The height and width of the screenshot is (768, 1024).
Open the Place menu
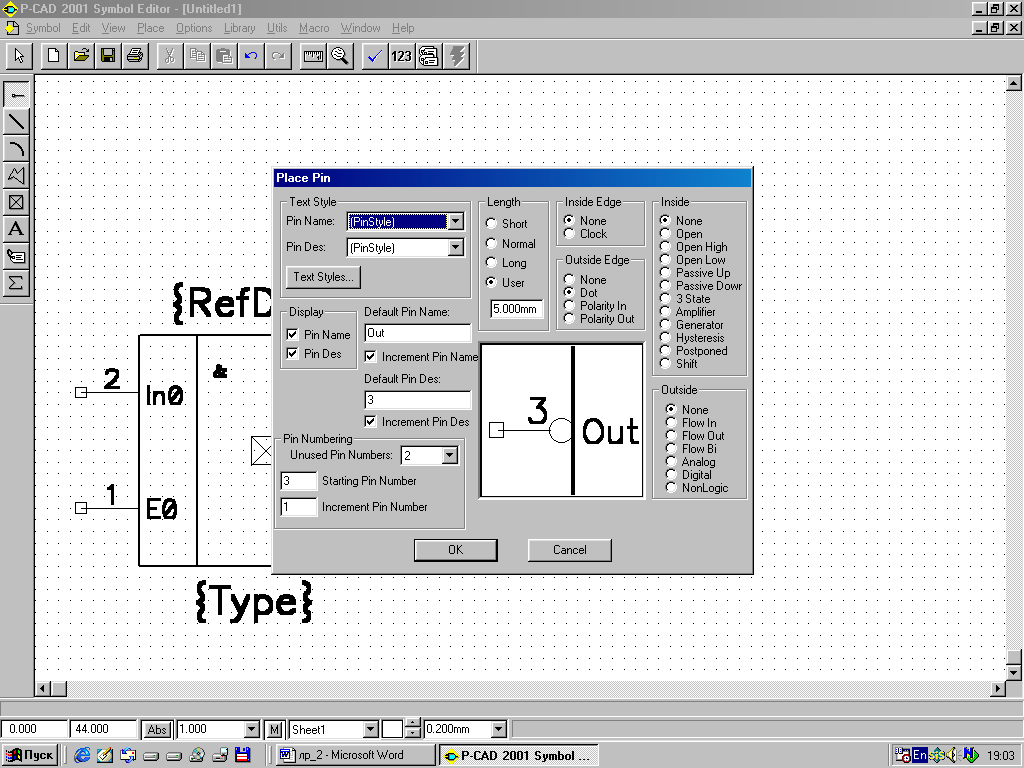click(150, 28)
